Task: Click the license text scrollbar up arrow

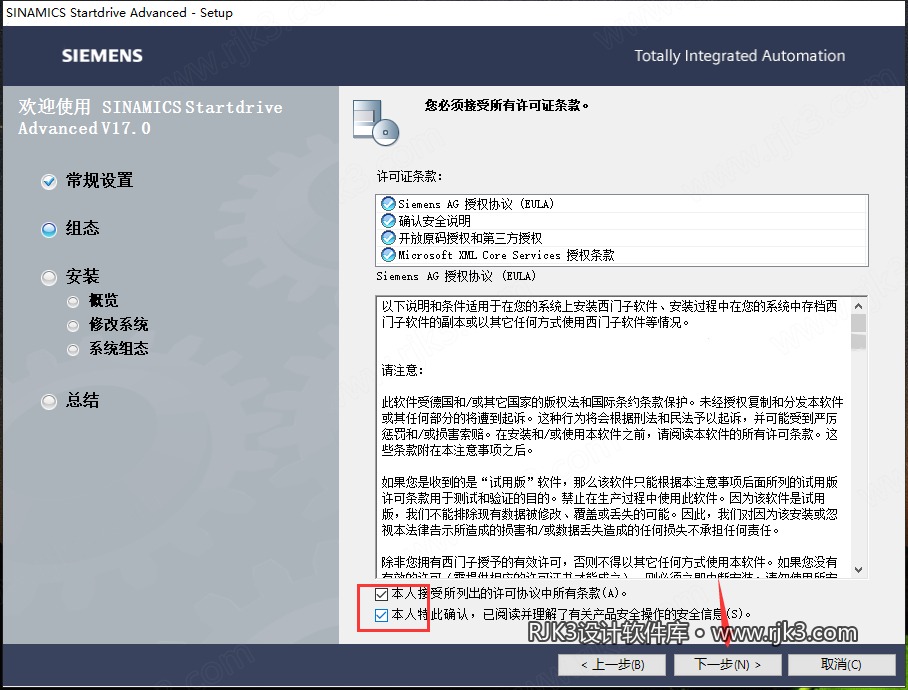Action: (x=859, y=306)
